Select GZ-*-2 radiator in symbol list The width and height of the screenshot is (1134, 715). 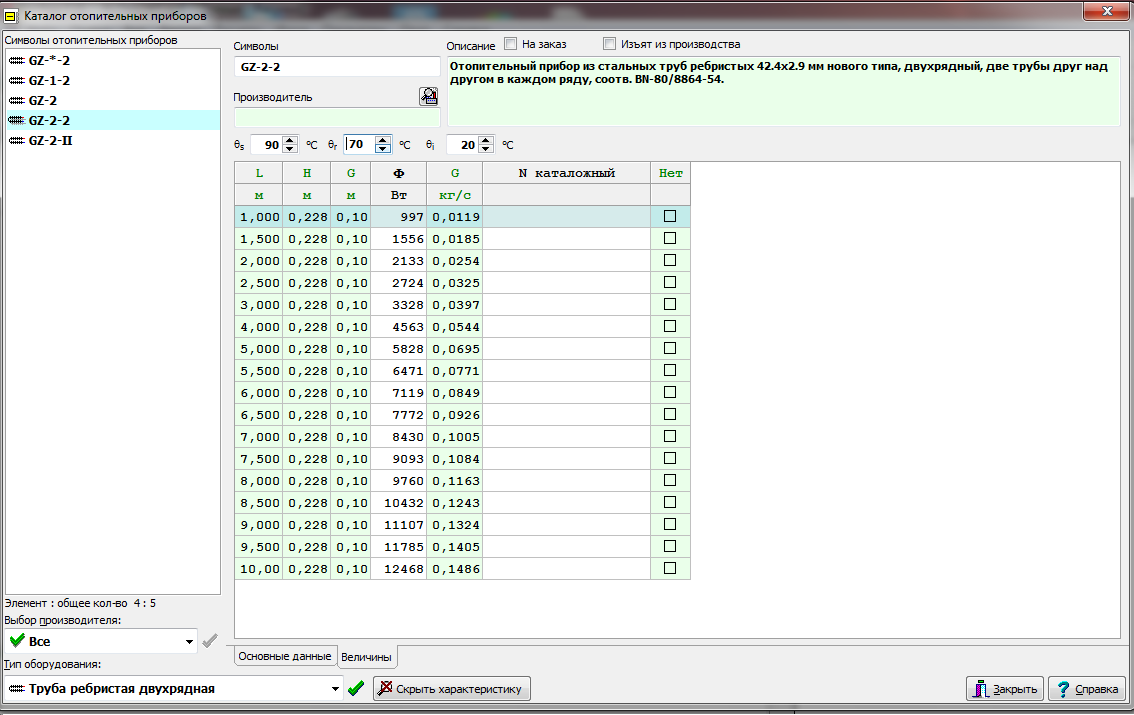[49, 60]
